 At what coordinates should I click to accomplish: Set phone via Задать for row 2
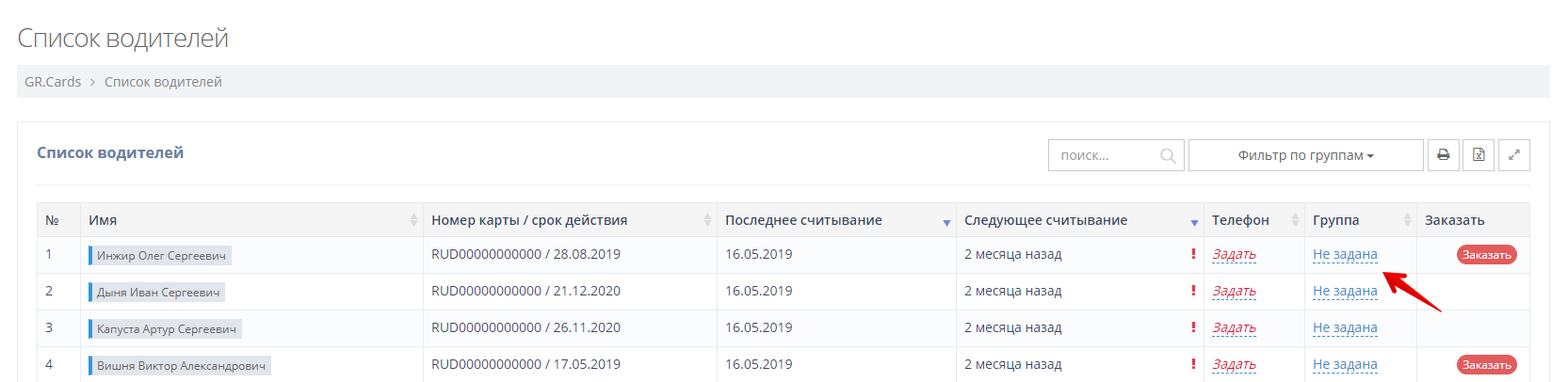click(x=1234, y=292)
